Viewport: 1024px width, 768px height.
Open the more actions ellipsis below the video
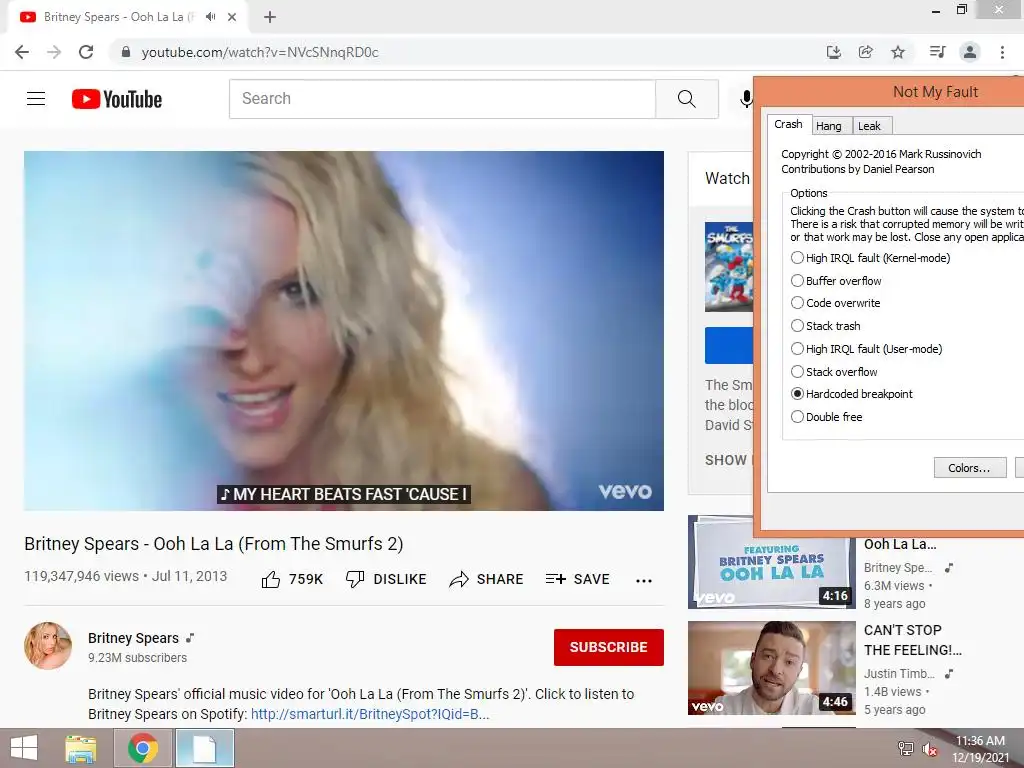[644, 581]
